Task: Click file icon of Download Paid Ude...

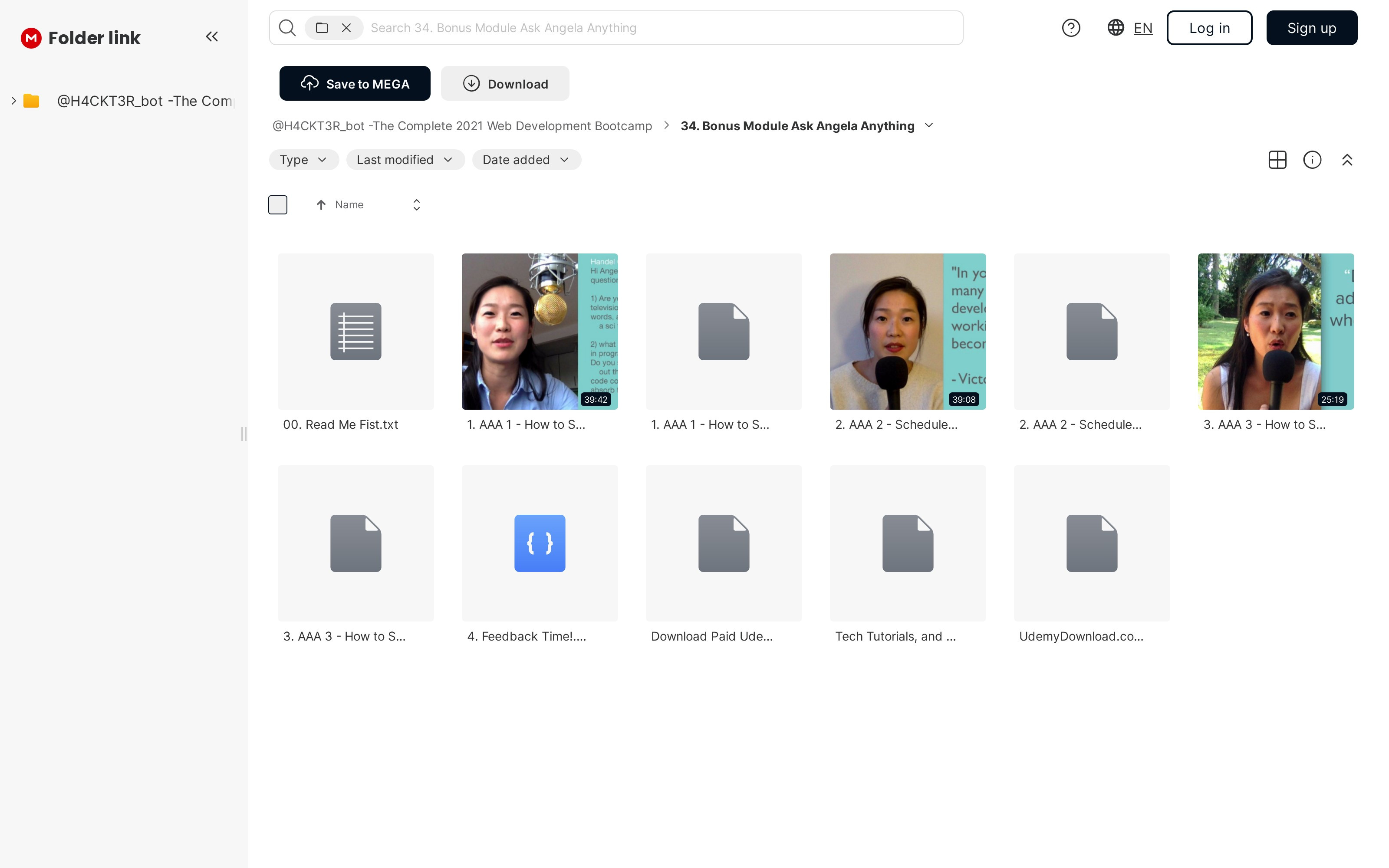Action: (x=724, y=543)
